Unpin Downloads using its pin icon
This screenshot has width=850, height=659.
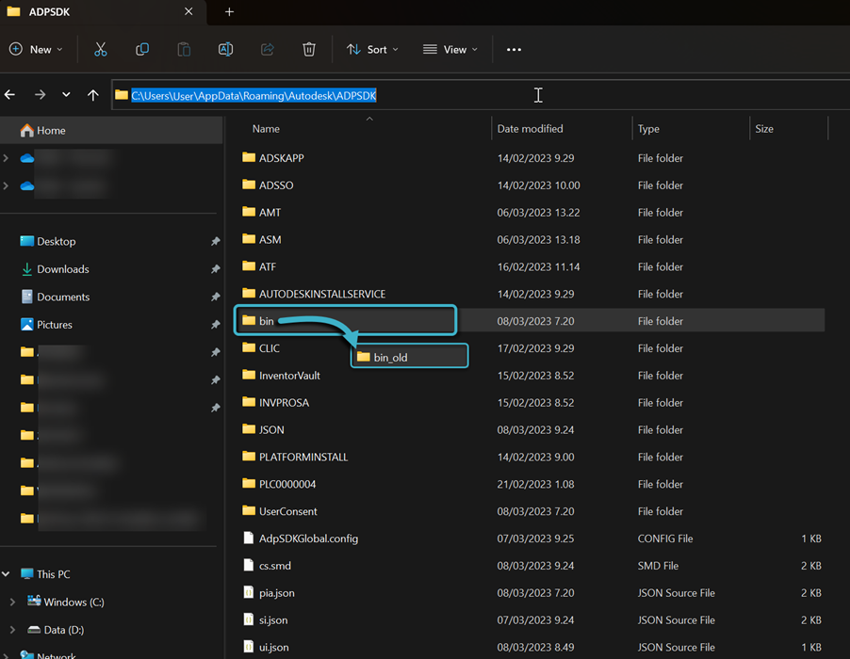[215, 269]
